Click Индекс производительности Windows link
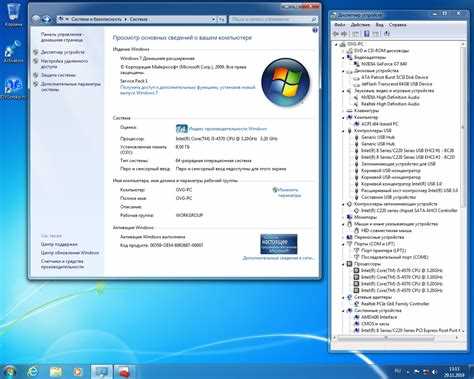This screenshot has width=474, height=379. pyautogui.click(x=228, y=129)
